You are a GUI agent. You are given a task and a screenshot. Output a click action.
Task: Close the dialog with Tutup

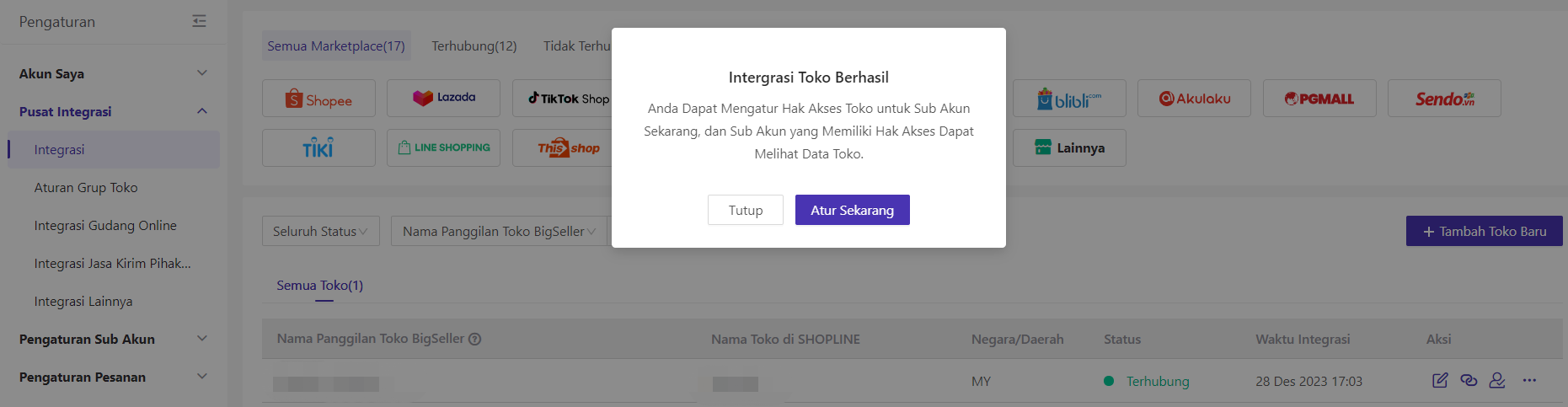[745, 210]
